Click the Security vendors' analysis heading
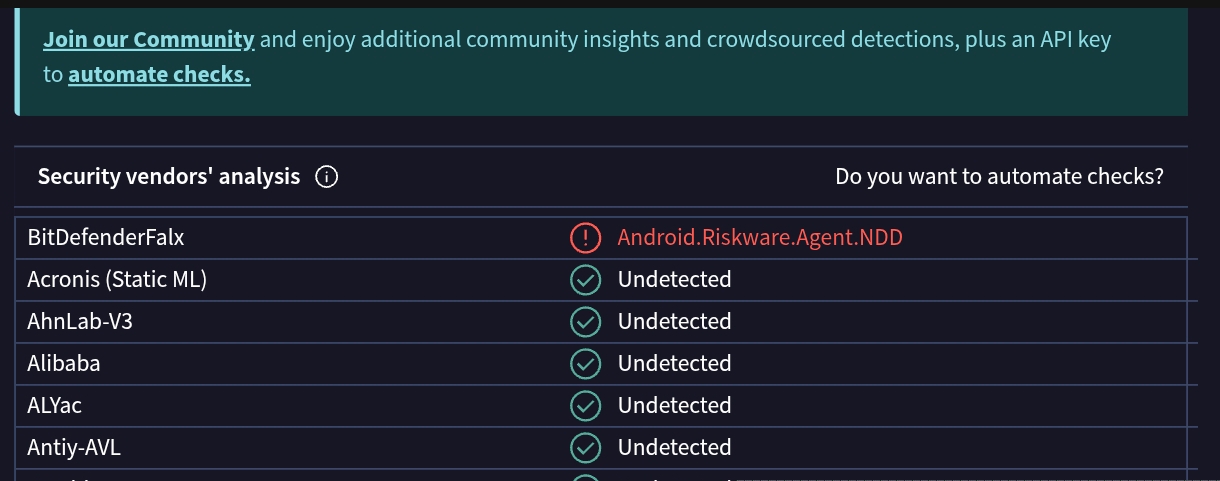Image resolution: width=1220 pixels, height=481 pixels. pos(169,177)
